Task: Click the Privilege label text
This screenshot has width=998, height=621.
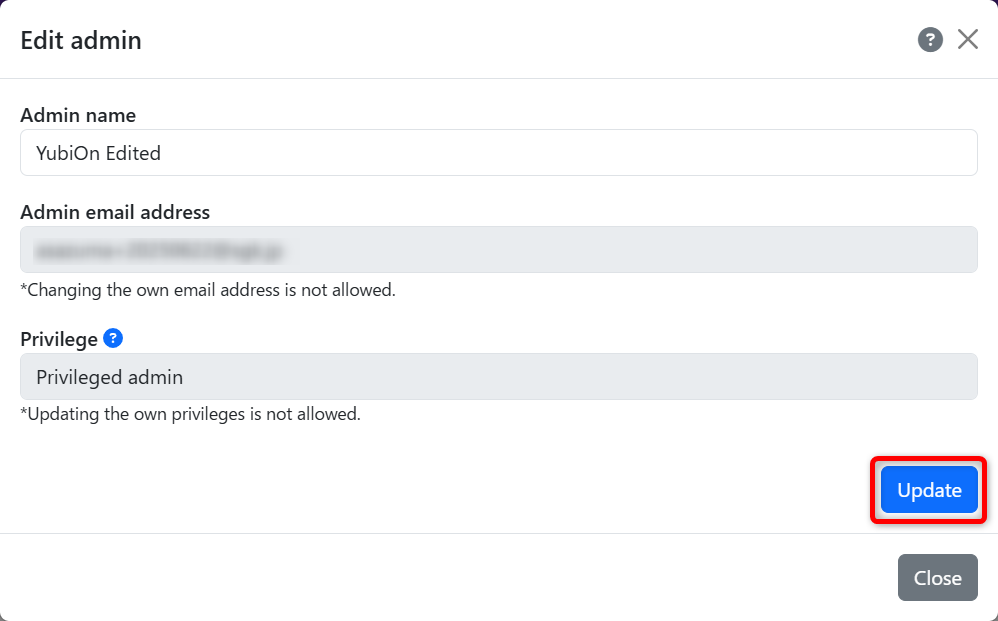Action: 59,339
